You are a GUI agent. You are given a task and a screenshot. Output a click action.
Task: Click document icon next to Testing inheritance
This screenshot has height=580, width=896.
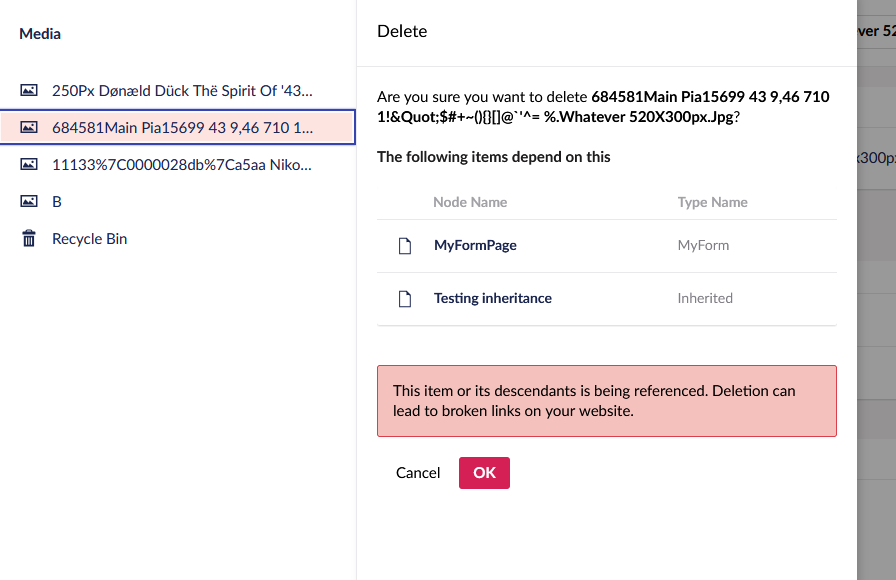405,299
